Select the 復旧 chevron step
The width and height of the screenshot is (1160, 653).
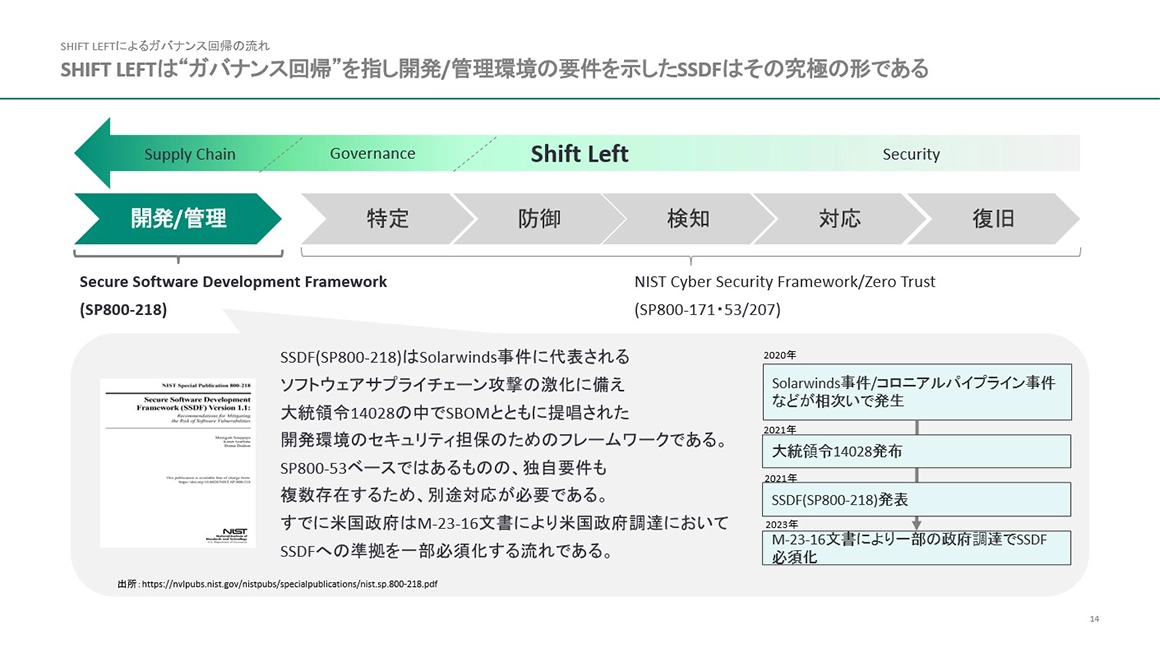click(x=993, y=218)
